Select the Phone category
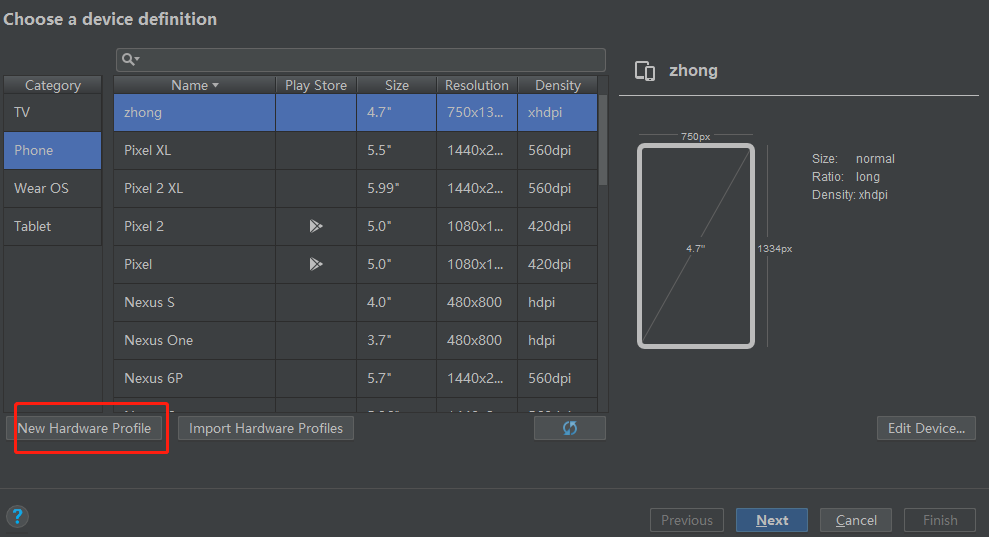Viewport: 989px width, 537px height. 52,150
